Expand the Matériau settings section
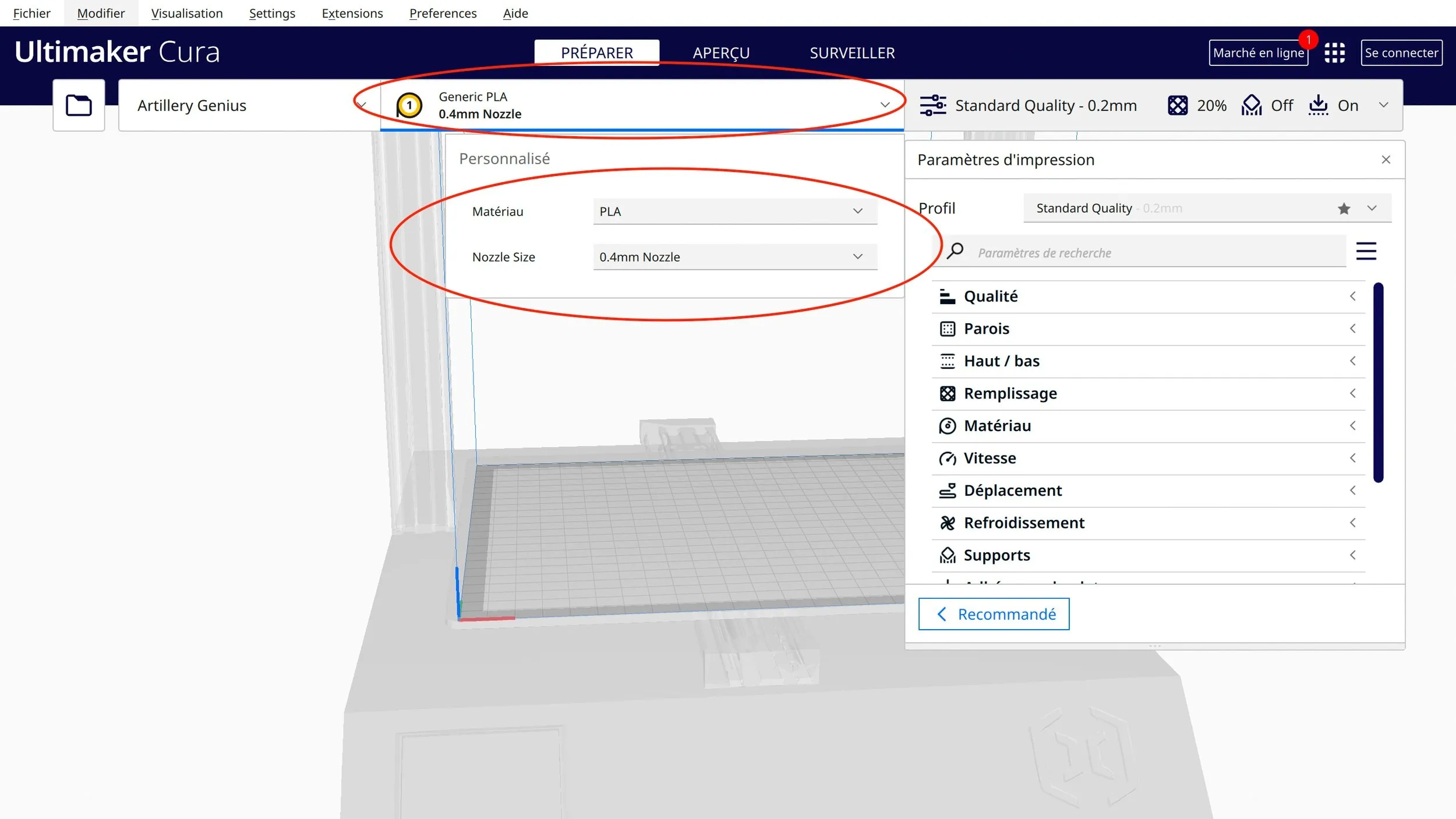 (1148, 426)
